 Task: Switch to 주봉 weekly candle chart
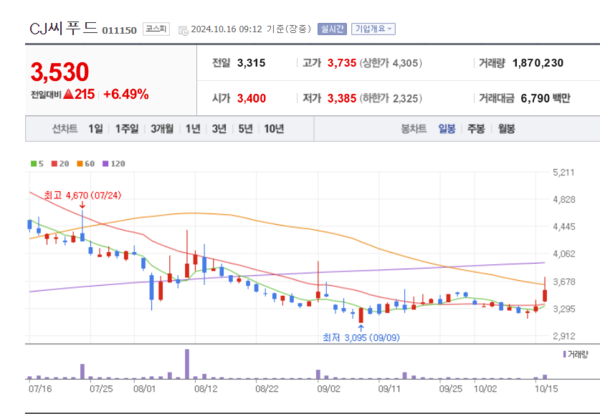tap(476, 129)
